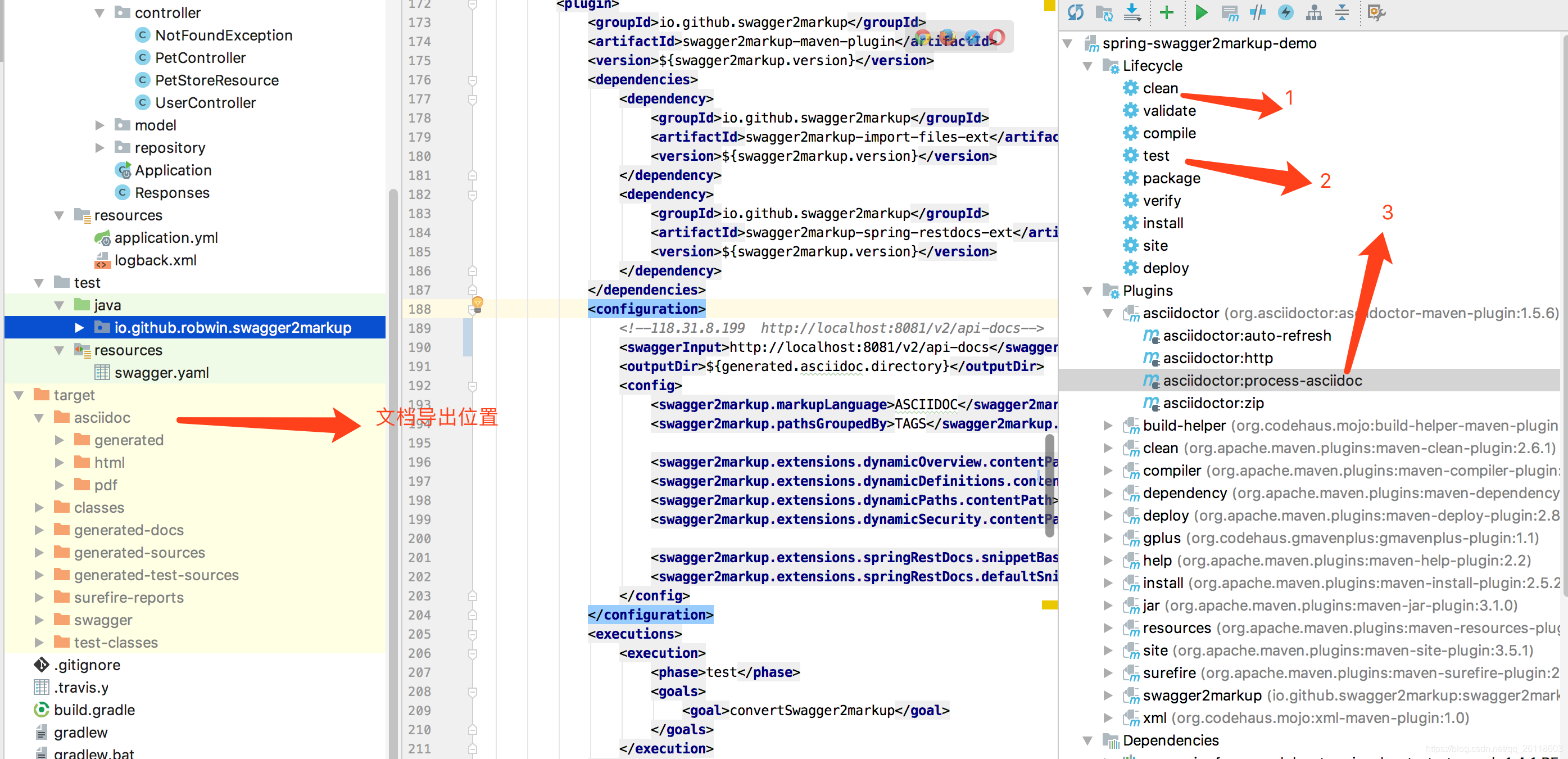Expand the swagger2markup plugin node
This screenshot has height=759, width=1568.
pyautogui.click(x=1108, y=695)
